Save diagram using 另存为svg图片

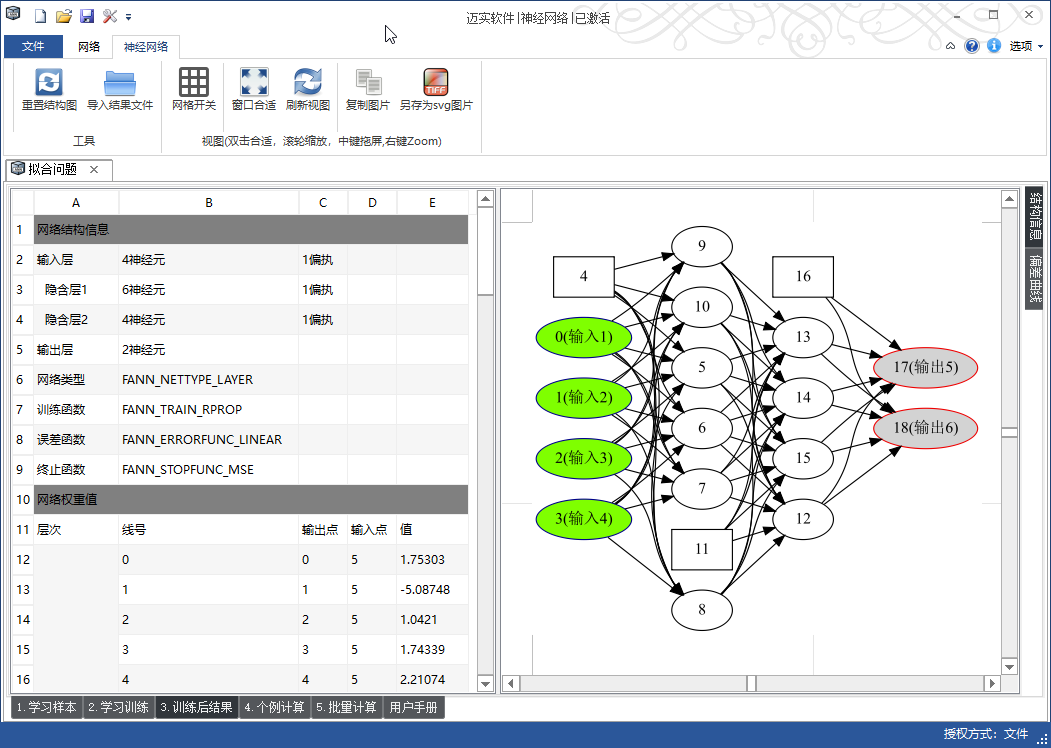coord(436,83)
